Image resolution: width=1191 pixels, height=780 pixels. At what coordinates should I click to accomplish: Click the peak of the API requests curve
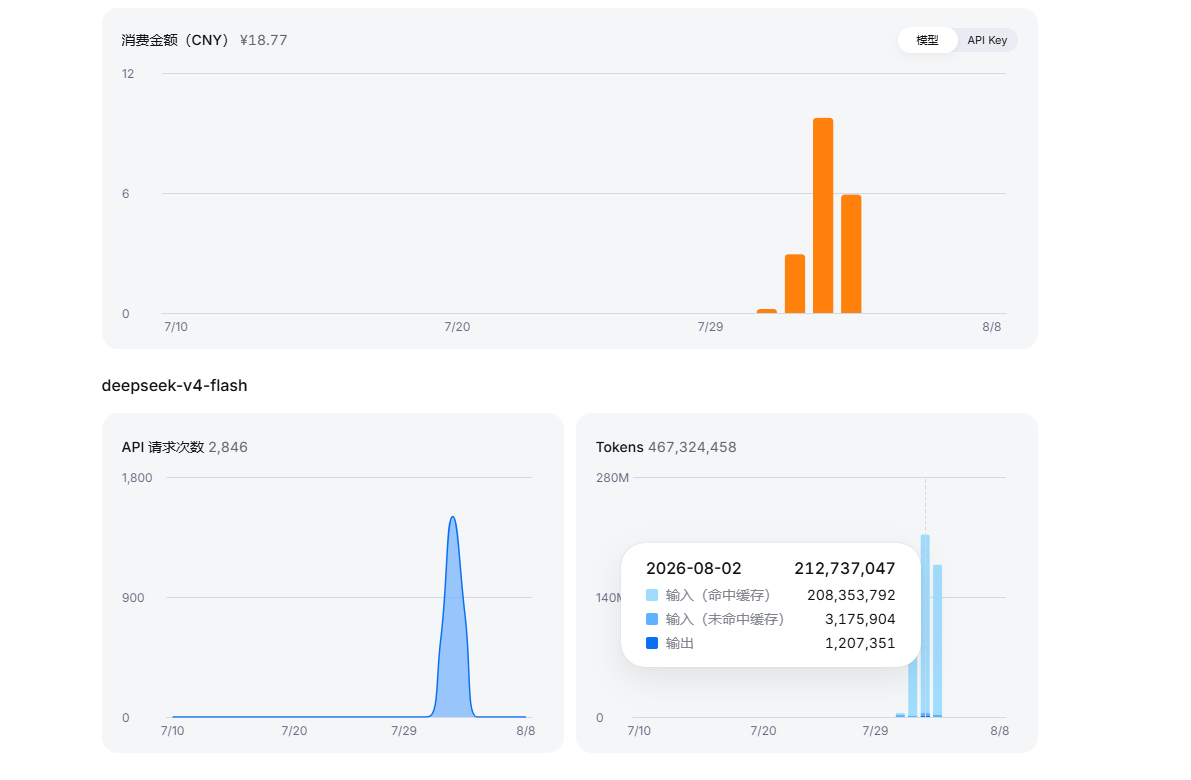[453, 518]
